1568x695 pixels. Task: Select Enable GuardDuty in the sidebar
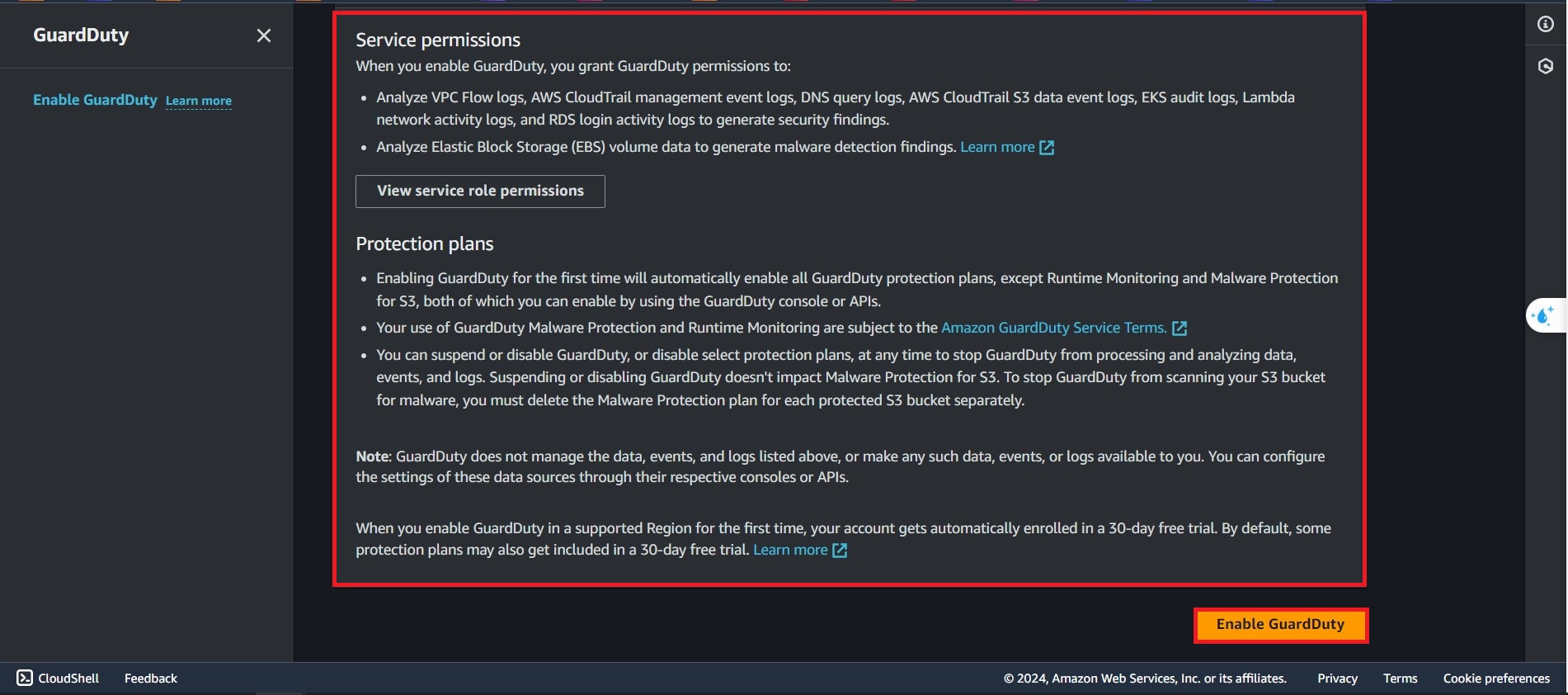95,100
